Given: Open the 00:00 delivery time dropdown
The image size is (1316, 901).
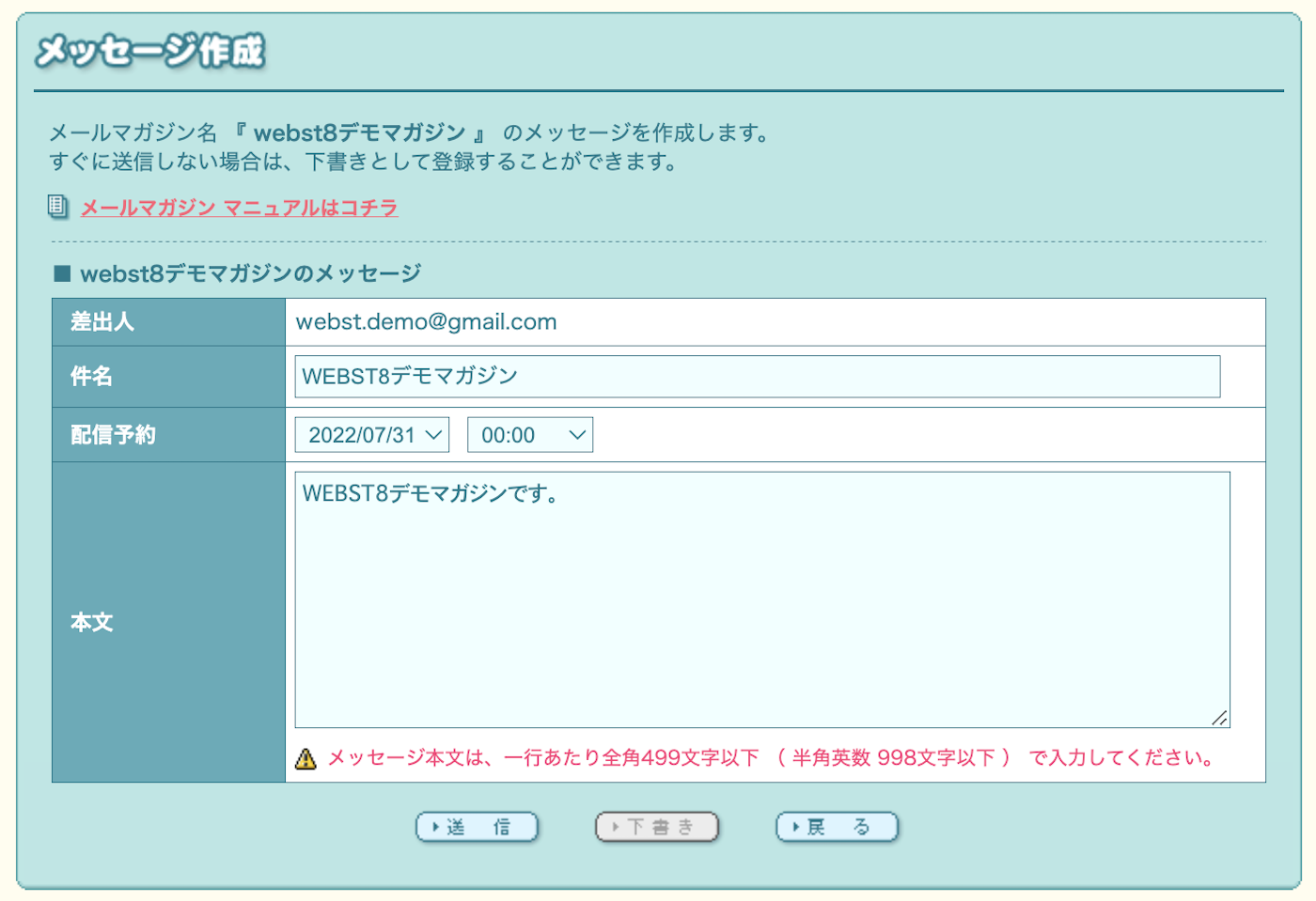Looking at the screenshot, I should [x=530, y=435].
